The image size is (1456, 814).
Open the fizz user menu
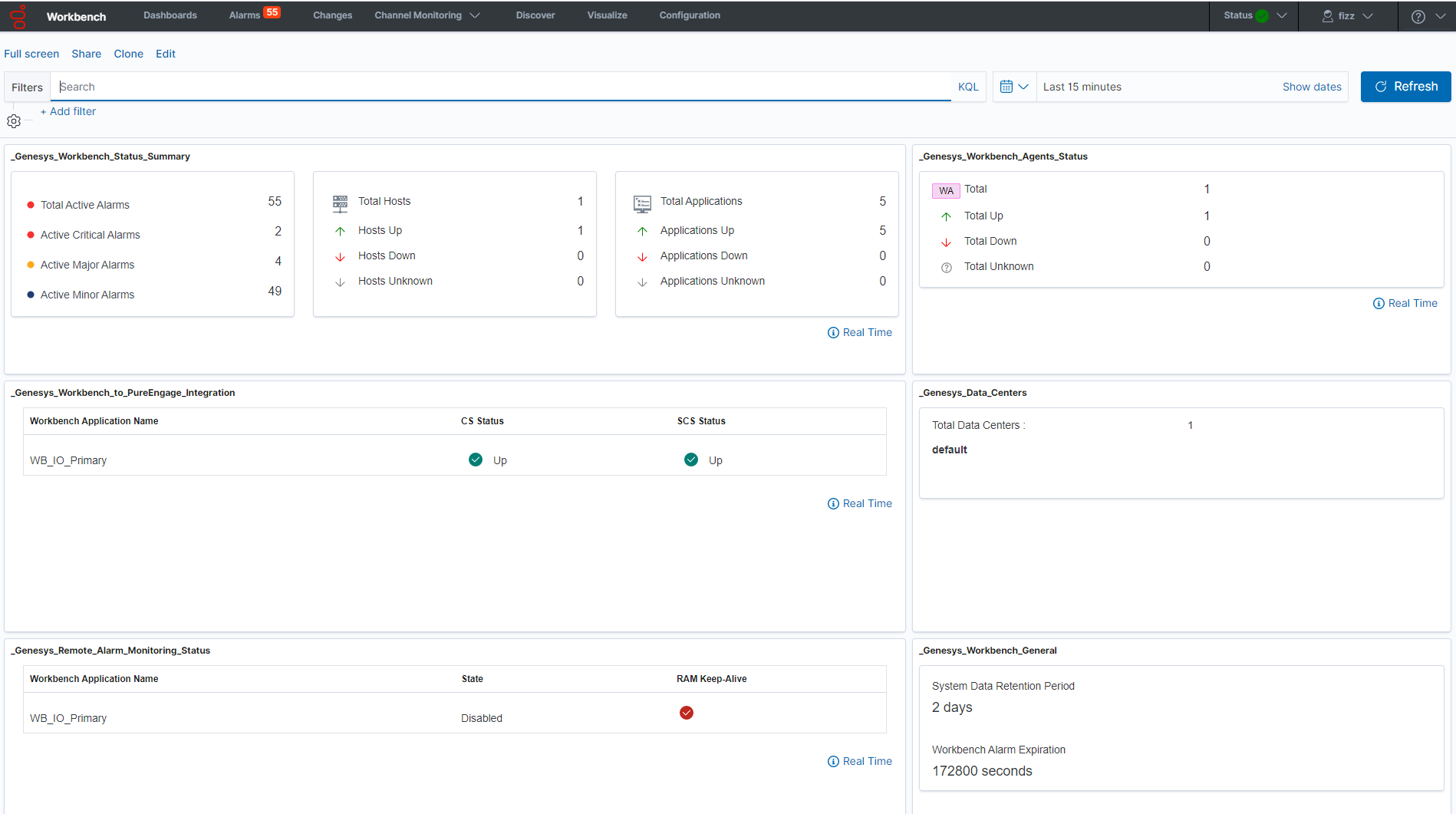1347,15
